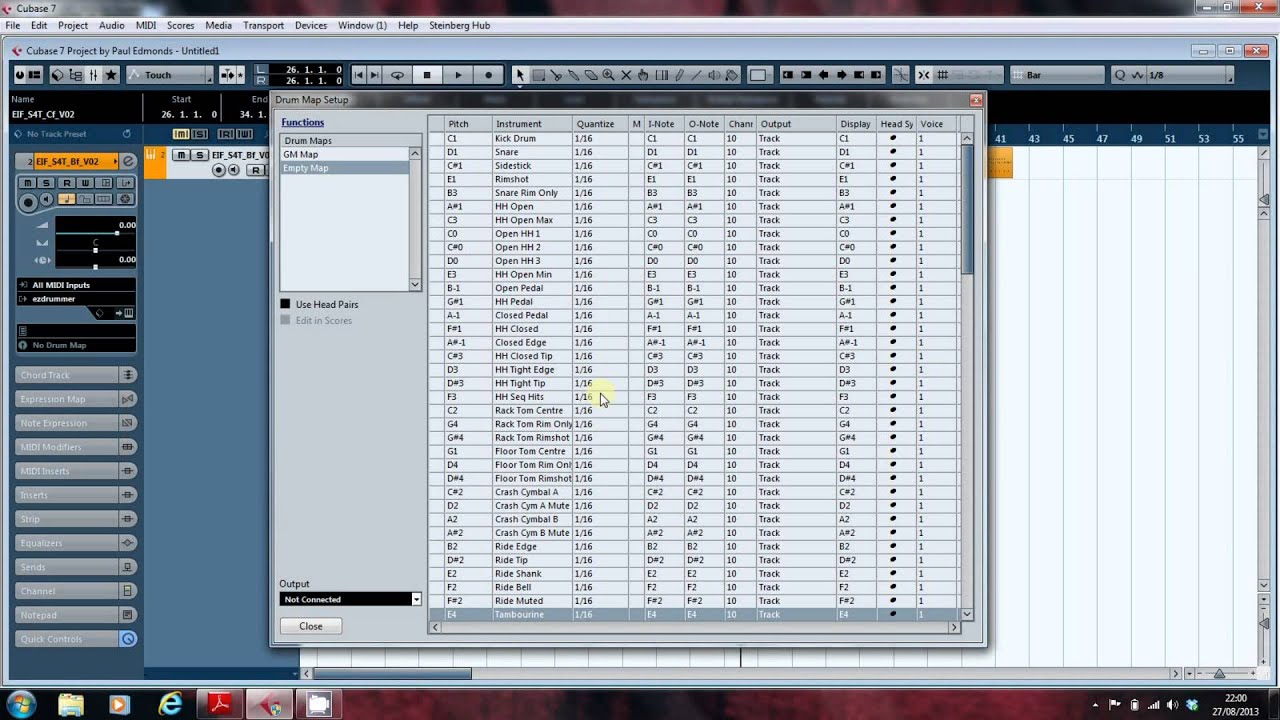Select the Object Selection arrow tool
This screenshot has height=720, width=1280.
pyautogui.click(x=520, y=75)
